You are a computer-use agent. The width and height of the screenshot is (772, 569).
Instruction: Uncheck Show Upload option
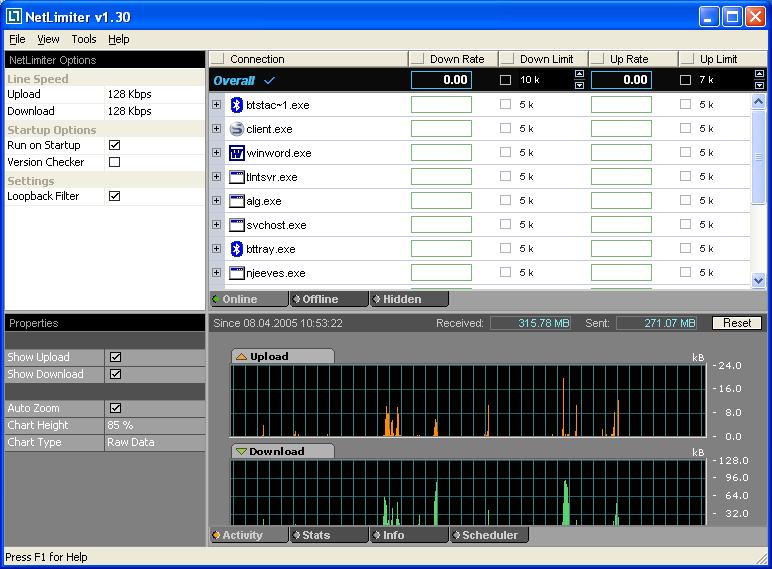point(116,357)
